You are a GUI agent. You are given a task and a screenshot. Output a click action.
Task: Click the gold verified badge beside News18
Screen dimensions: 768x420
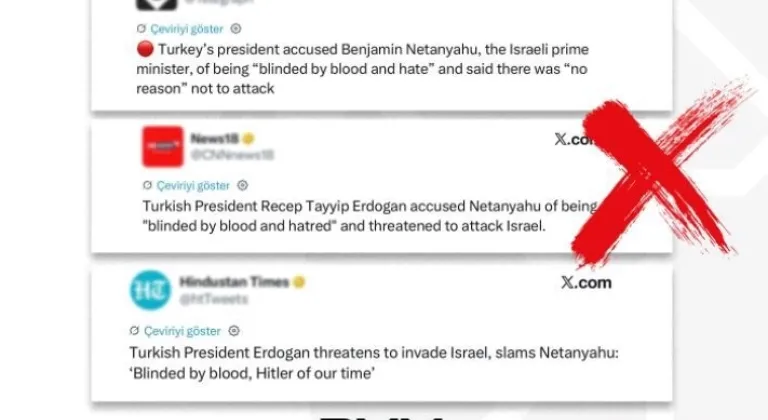pos(248,139)
